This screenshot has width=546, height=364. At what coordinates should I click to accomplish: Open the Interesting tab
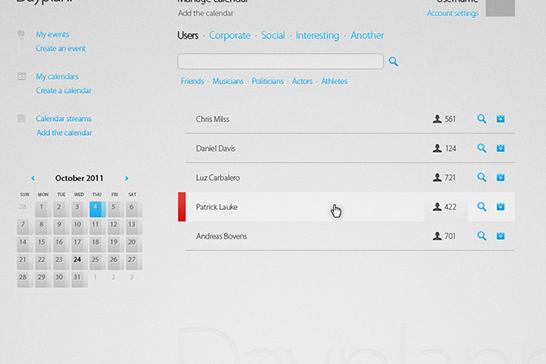click(x=318, y=36)
